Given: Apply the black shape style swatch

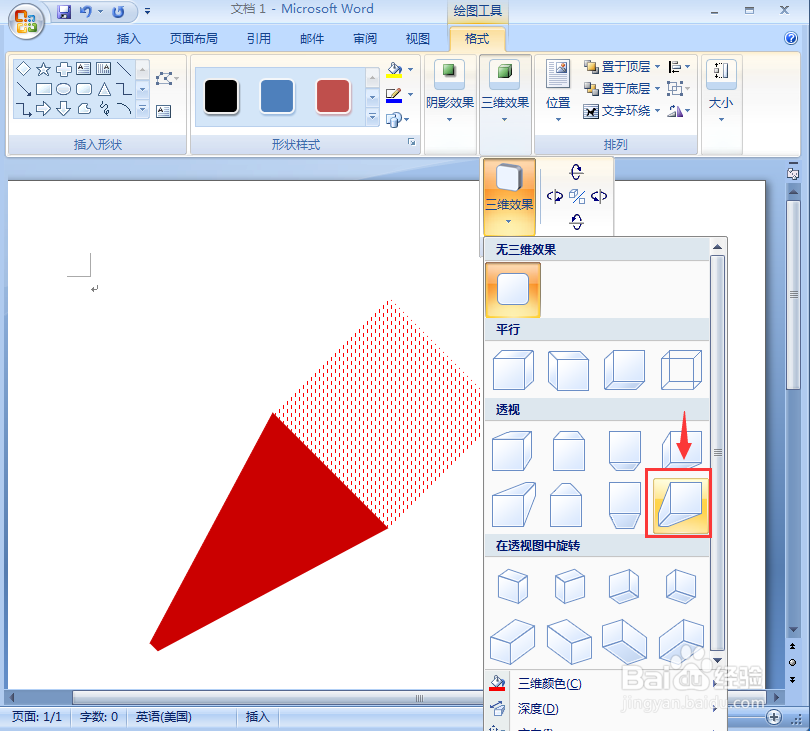Looking at the screenshot, I should coord(221,96).
